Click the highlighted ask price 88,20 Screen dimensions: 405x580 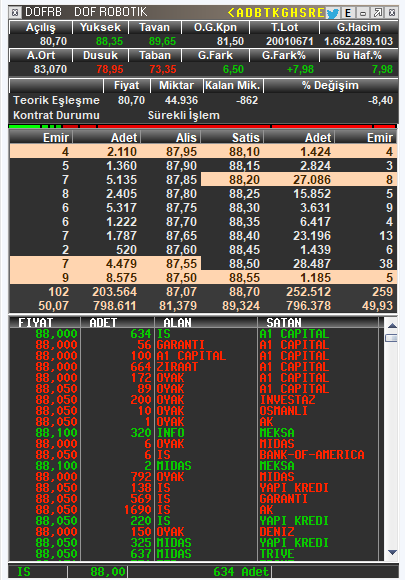[x=244, y=180]
